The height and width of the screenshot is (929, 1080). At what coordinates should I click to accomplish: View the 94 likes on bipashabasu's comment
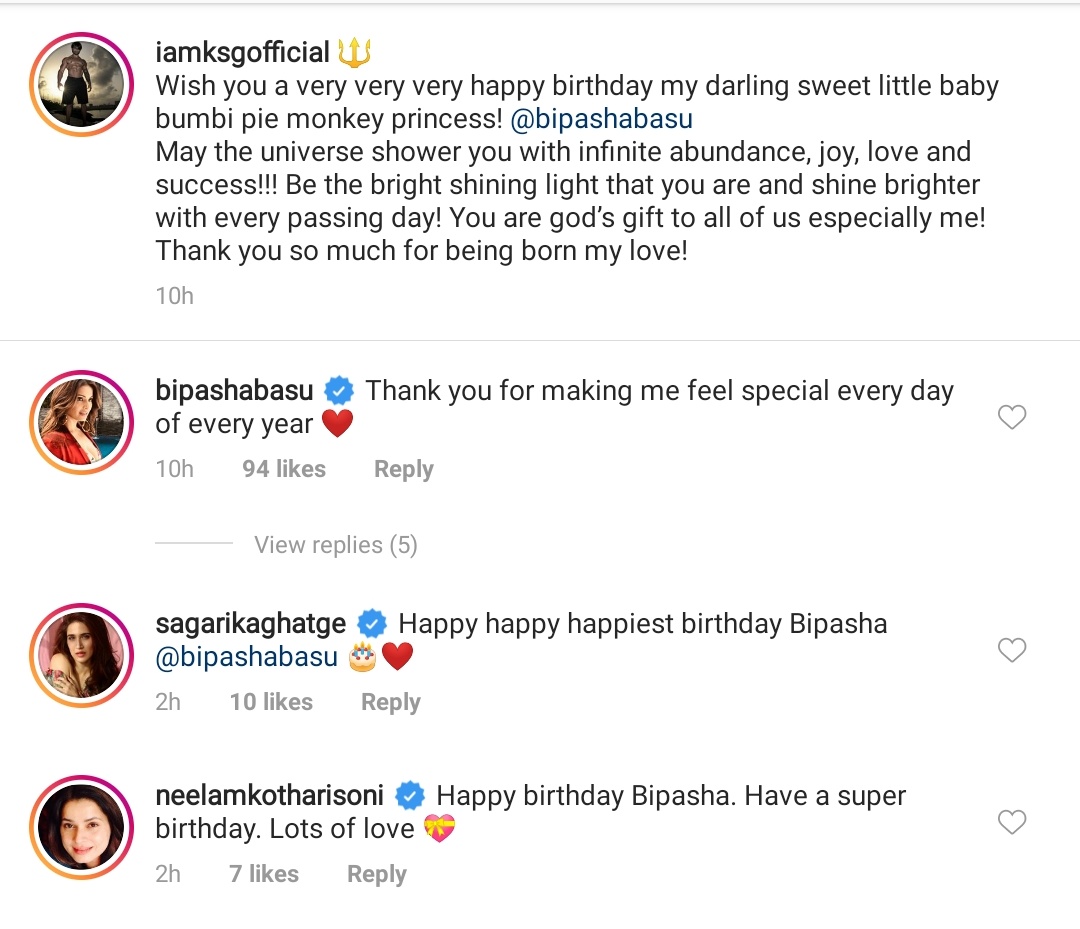point(284,469)
